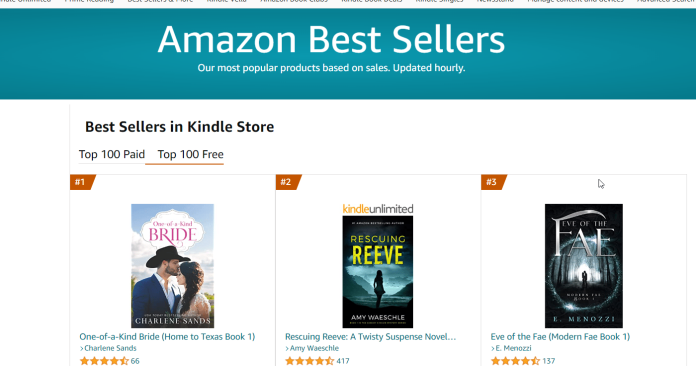The width and height of the screenshot is (696, 366).
Task: Open the One-of-a-Kind Bride book cover
Action: click(172, 266)
